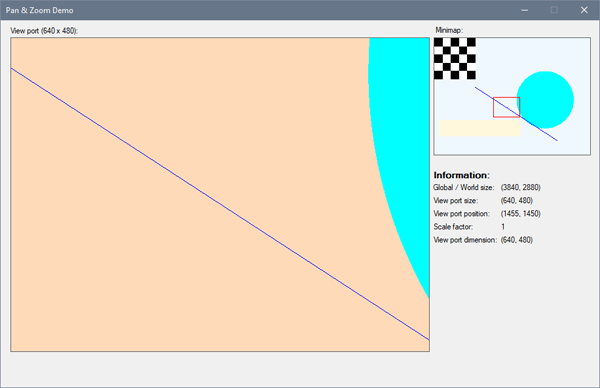Click the blue diagonal line in view port
The image size is (600, 388).
coord(220,204)
